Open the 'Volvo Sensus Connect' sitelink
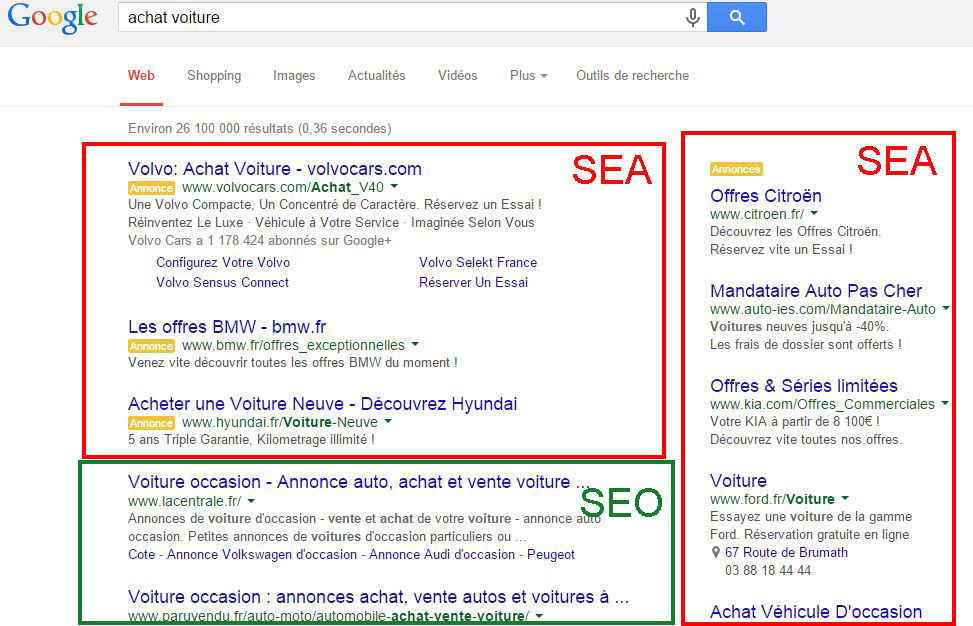This screenshot has width=973, height=626. point(222,282)
